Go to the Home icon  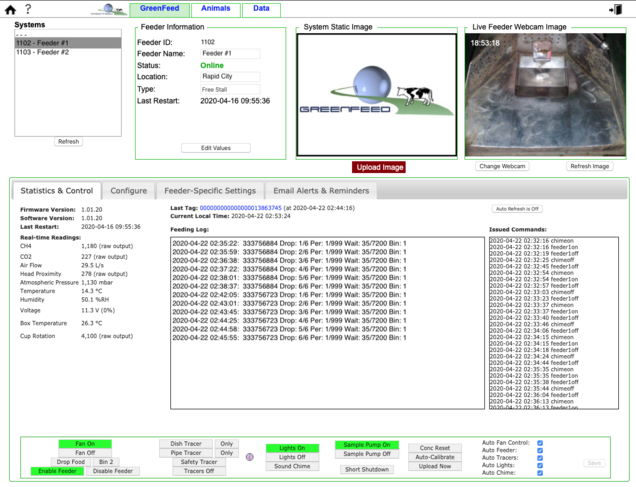point(10,9)
